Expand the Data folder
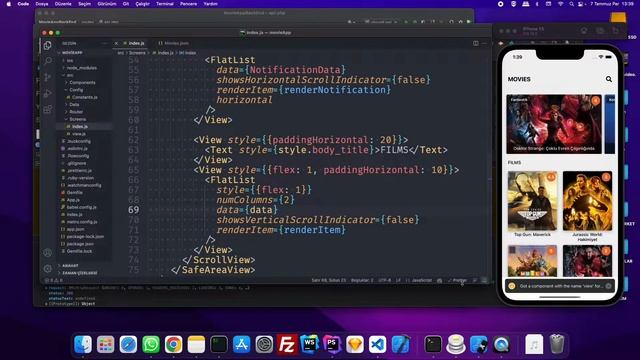The height and width of the screenshot is (360, 640). point(74,104)
